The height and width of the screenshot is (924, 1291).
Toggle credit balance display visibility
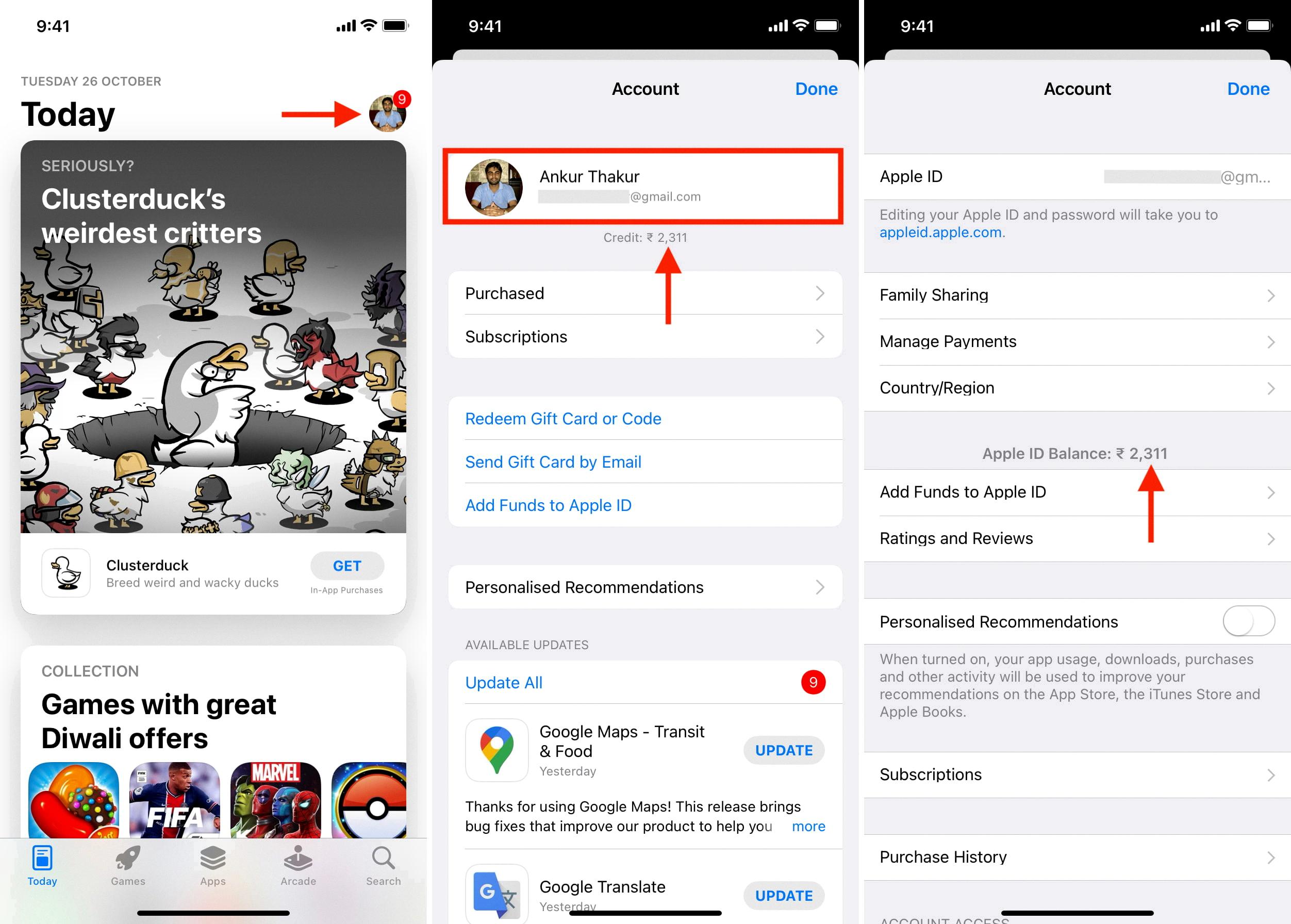click(644, 237)
